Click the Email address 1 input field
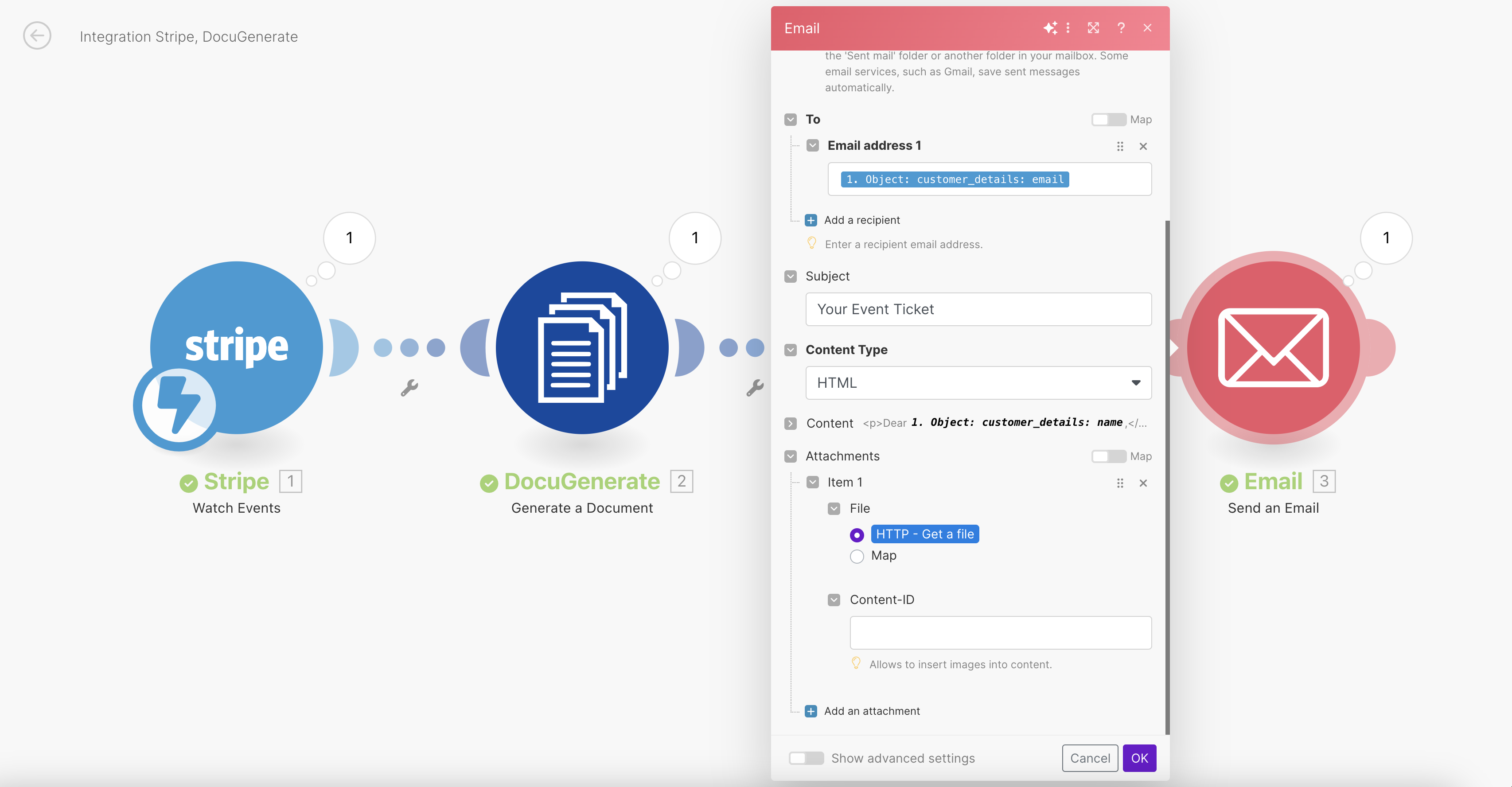 pyautogui.click(x=990, y=179)
